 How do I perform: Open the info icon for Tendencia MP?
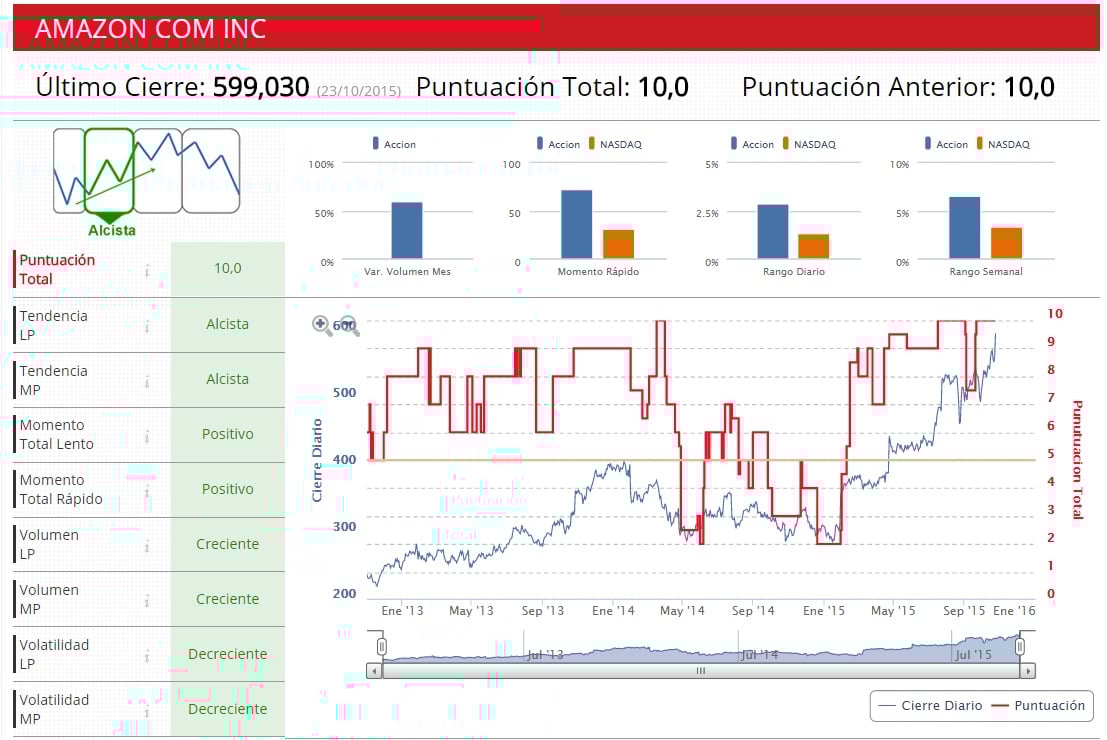(147, 382)
